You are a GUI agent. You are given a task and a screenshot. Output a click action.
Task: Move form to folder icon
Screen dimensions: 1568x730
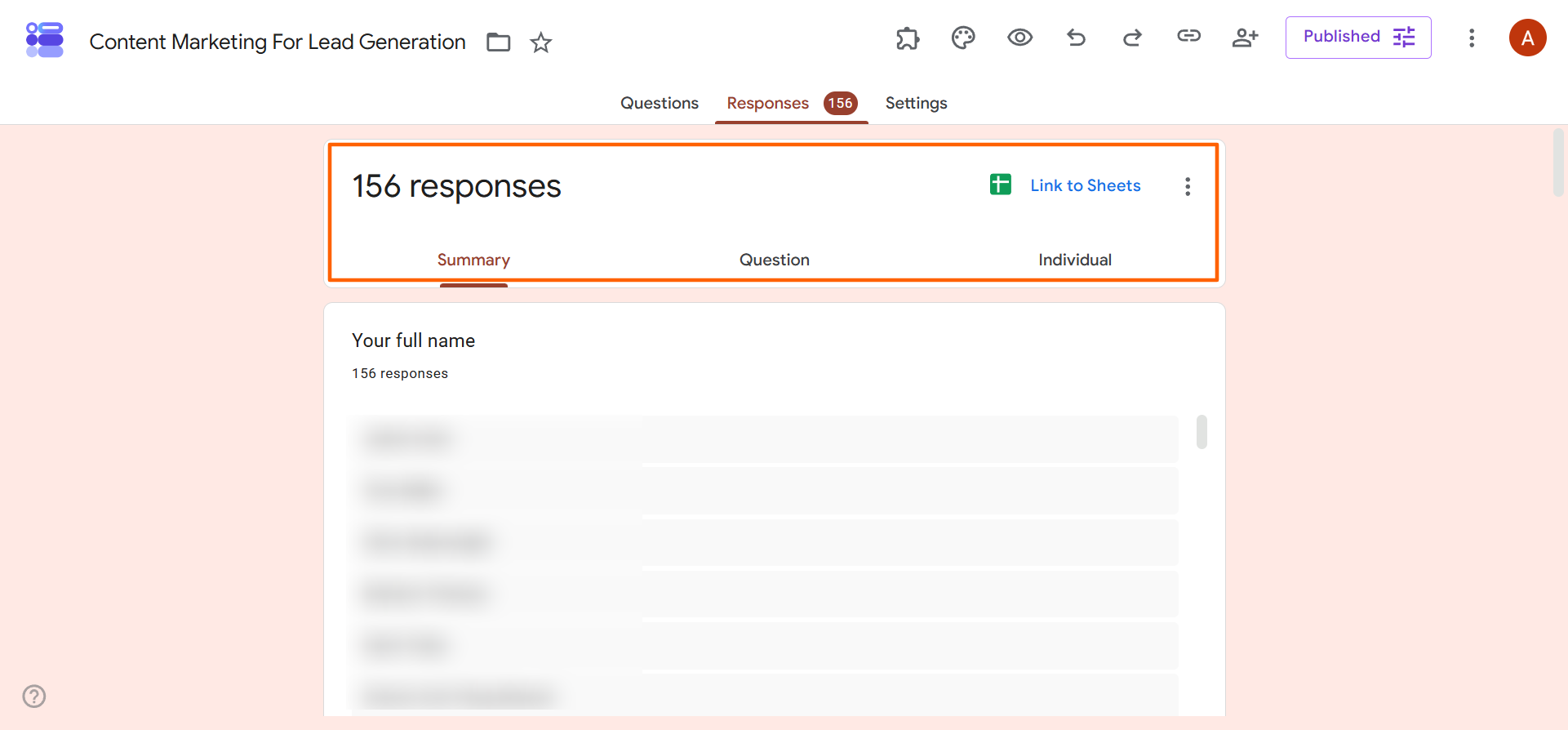coord(498,42)
